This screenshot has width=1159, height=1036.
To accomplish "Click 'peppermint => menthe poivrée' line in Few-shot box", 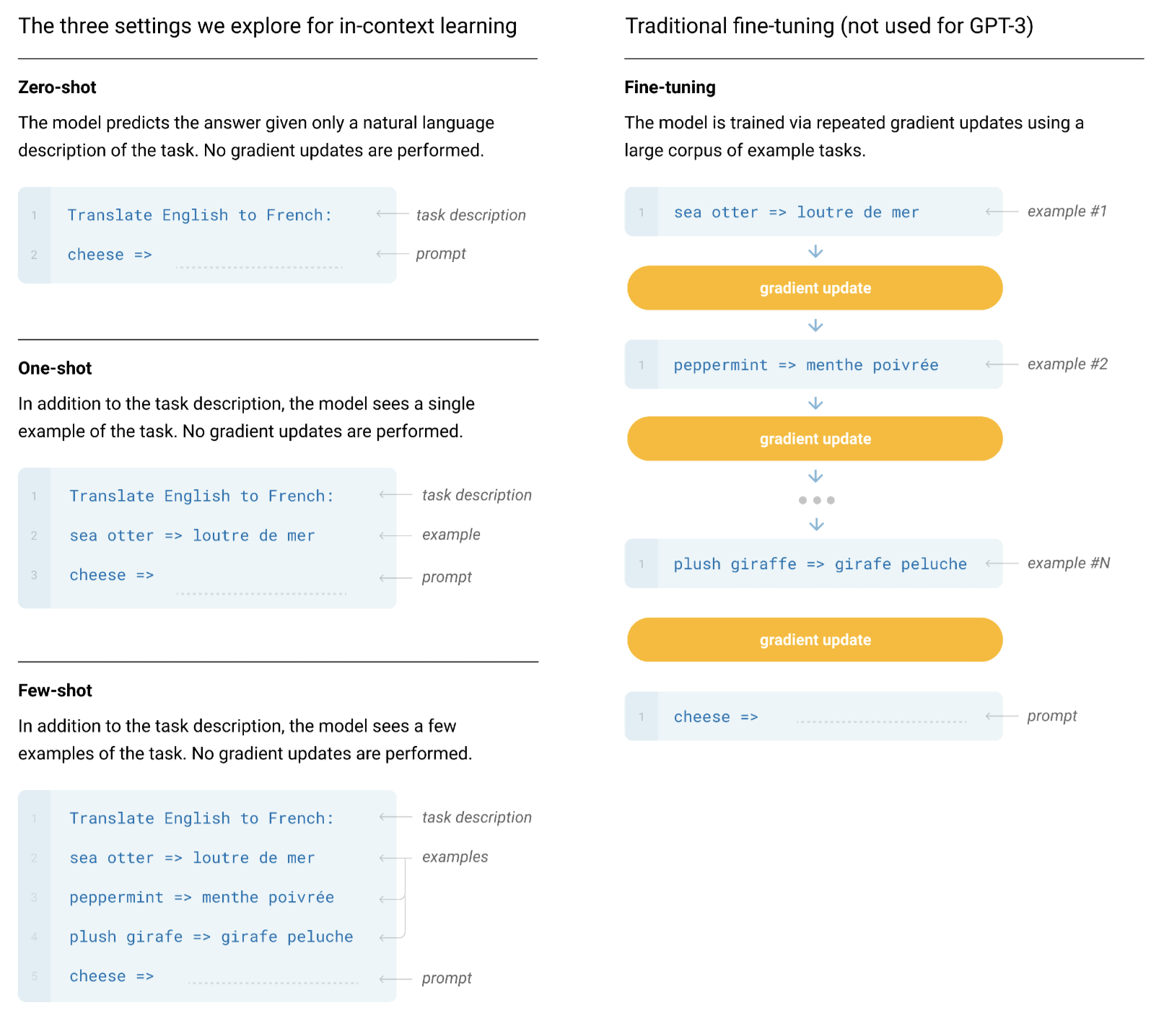I will (x=201, y=897).
